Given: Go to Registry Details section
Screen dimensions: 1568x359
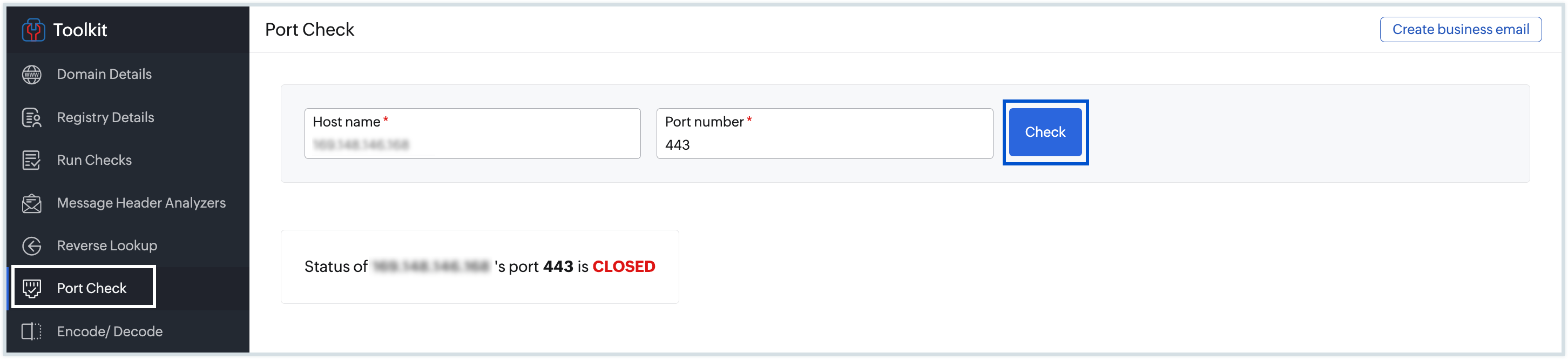Looking at the screenshot, I should [x=105, y=118].
